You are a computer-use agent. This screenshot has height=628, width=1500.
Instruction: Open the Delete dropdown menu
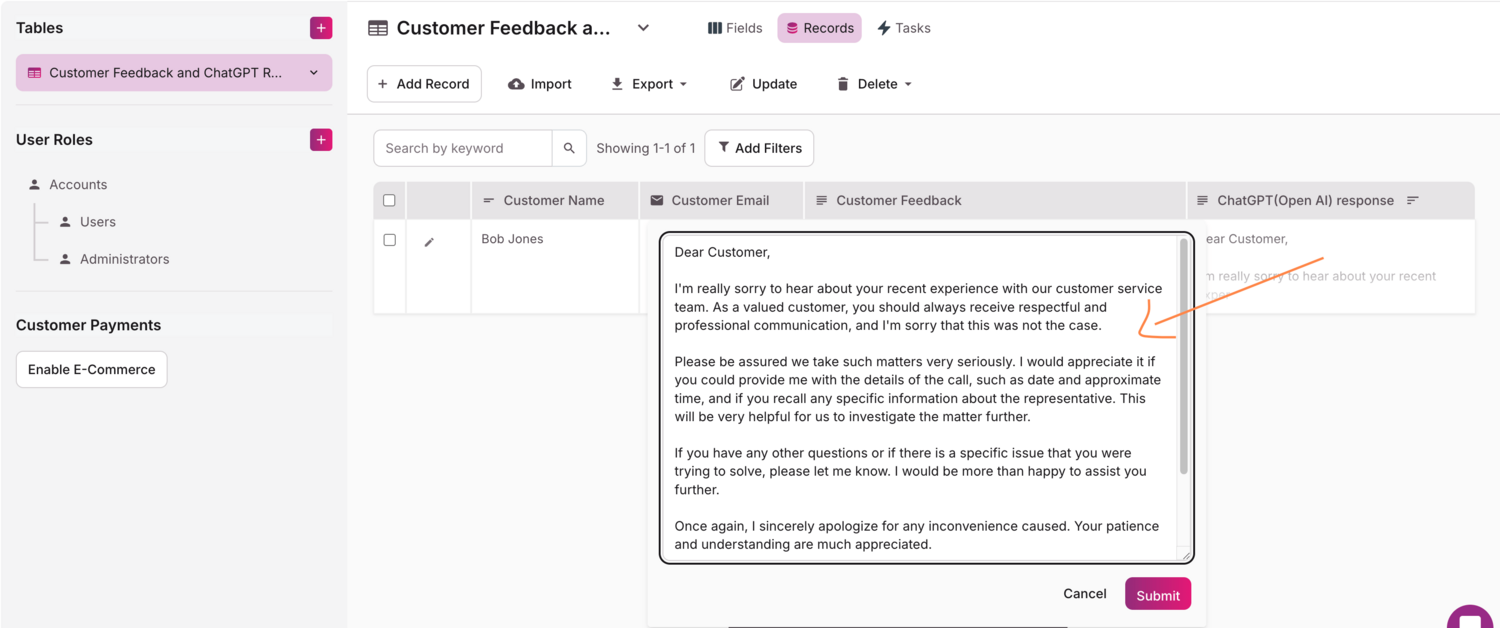pyautogui.click(x=874, y=84)
